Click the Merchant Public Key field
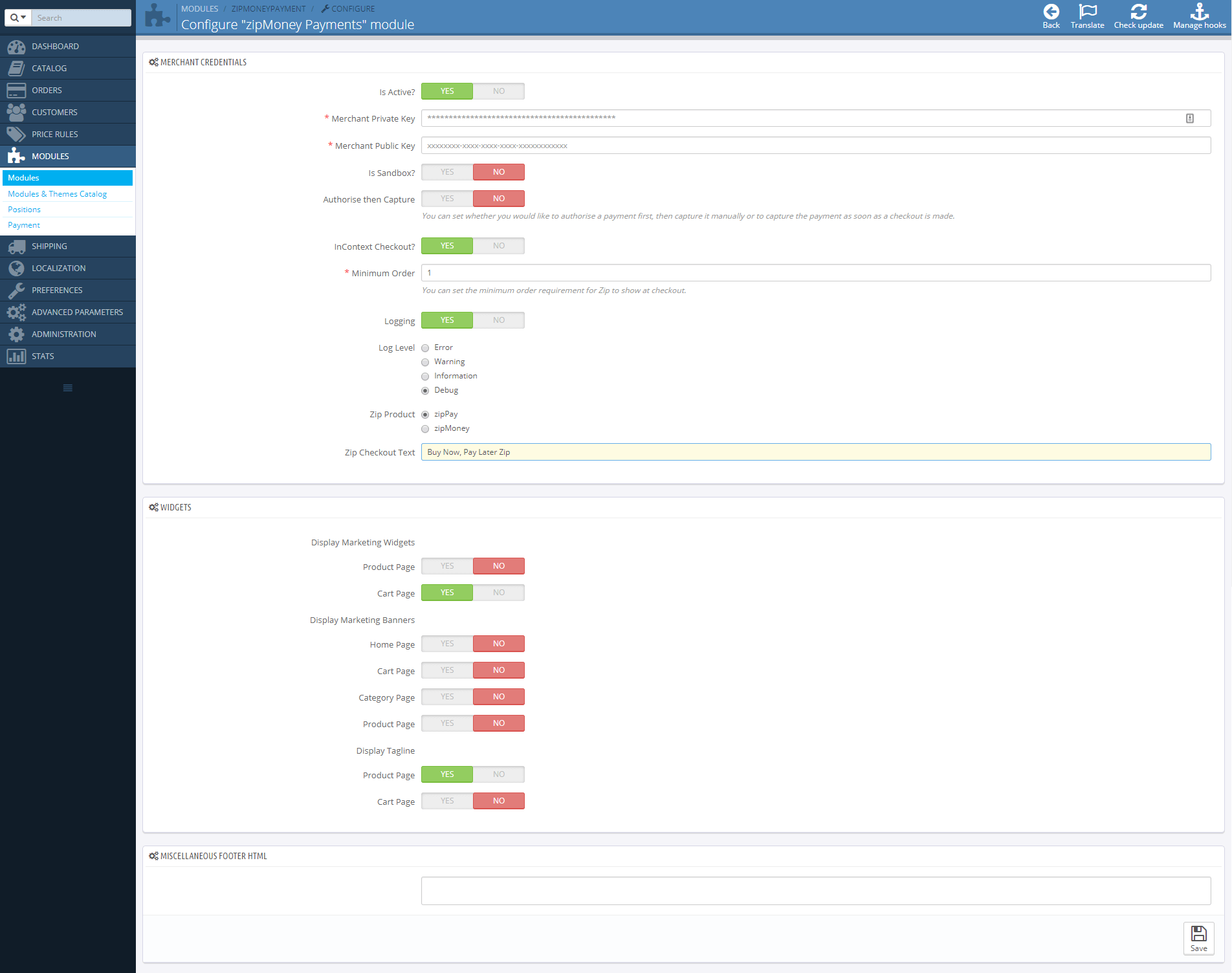This screenshot has width=1232, height=973. (x=816, y=146)
